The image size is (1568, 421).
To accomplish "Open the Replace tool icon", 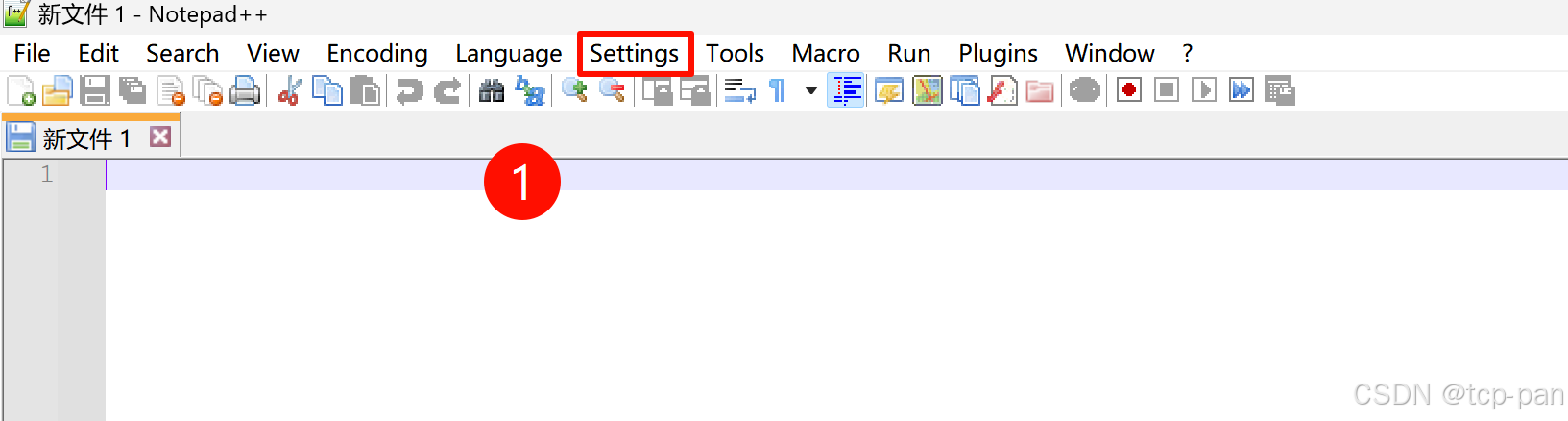I will pos(530,91).
